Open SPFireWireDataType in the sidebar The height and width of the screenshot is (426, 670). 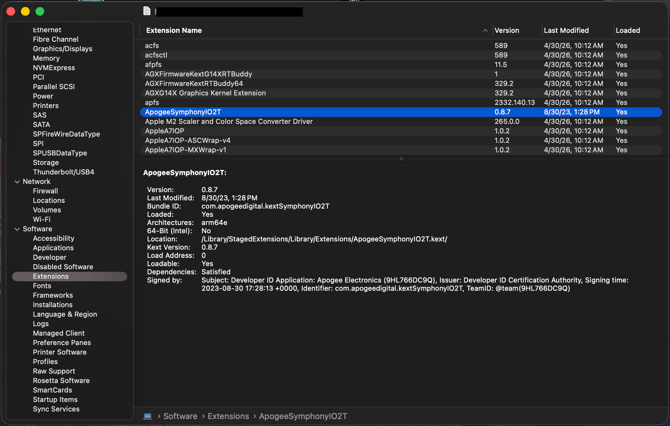coord(66,134)
